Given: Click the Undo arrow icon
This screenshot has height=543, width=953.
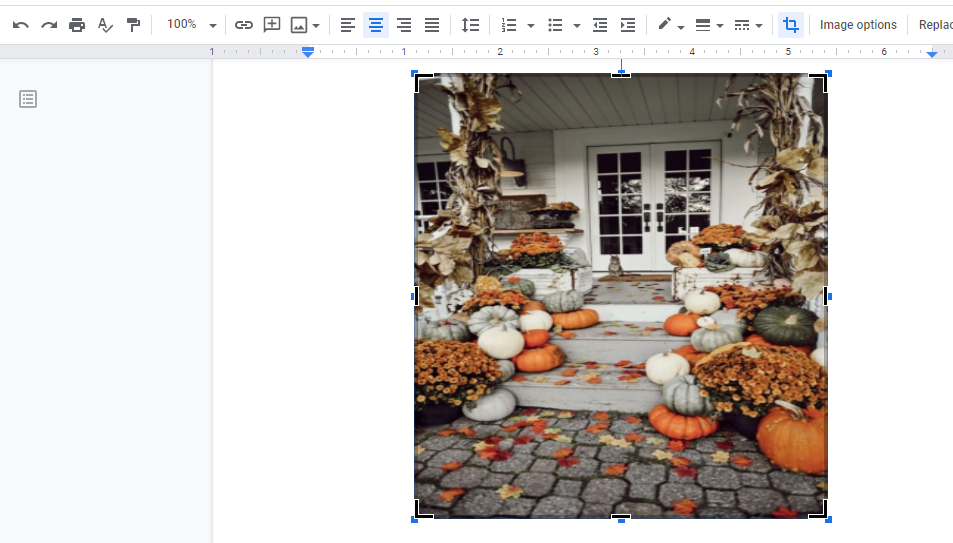Looking at the screenshot, I should [x=20, y=25].
